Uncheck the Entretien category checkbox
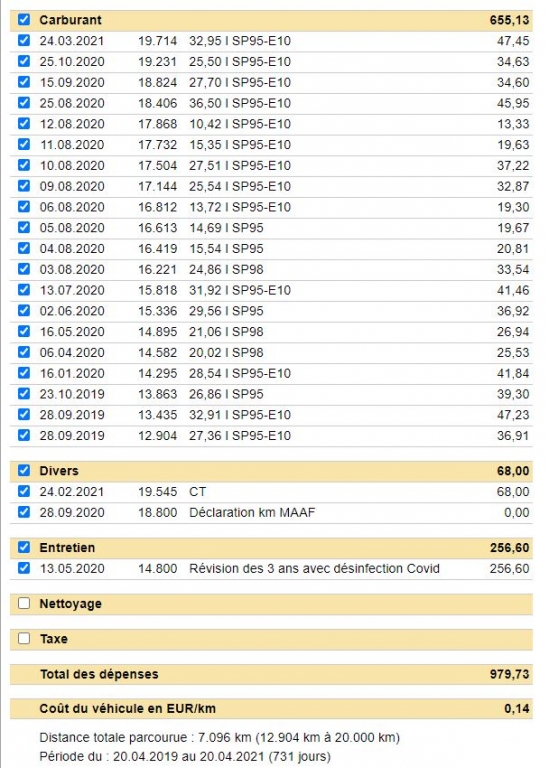 point(24,547)
